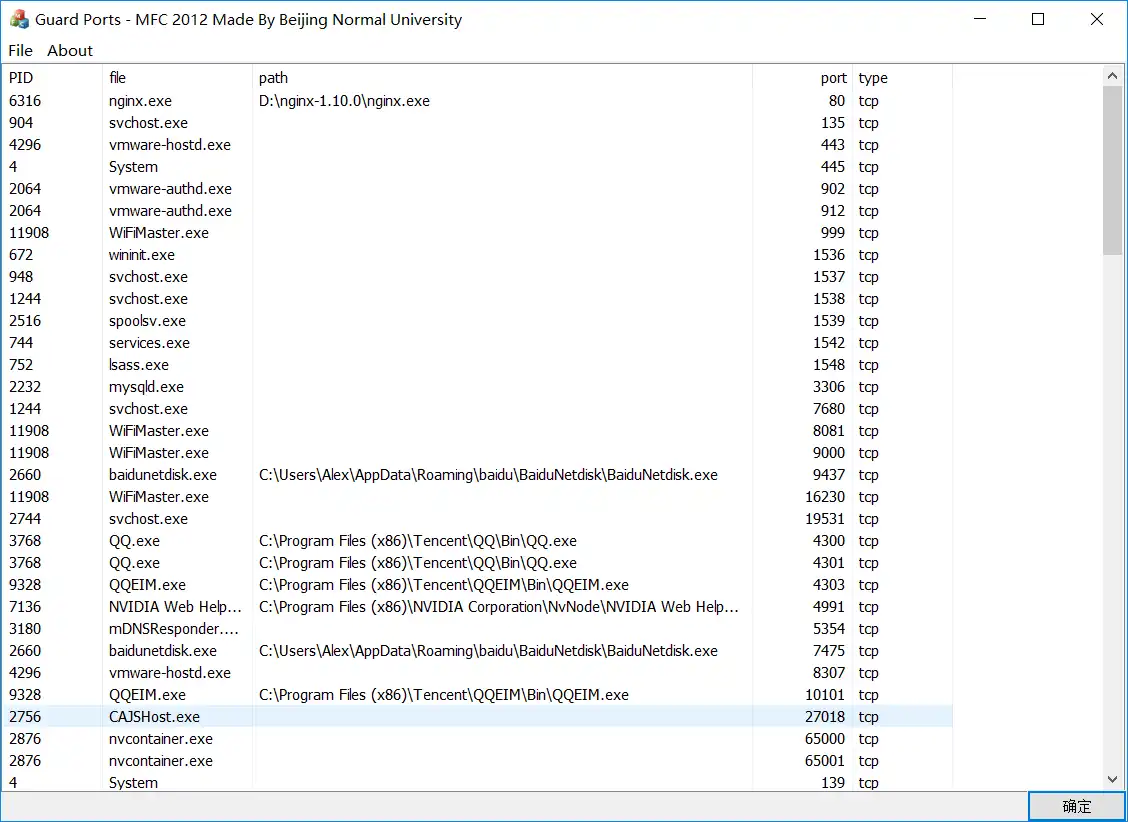Viewport: 1128px width, 822px height.
Task: Click the scrollbar up arrow
Action: coord(1112,76)
